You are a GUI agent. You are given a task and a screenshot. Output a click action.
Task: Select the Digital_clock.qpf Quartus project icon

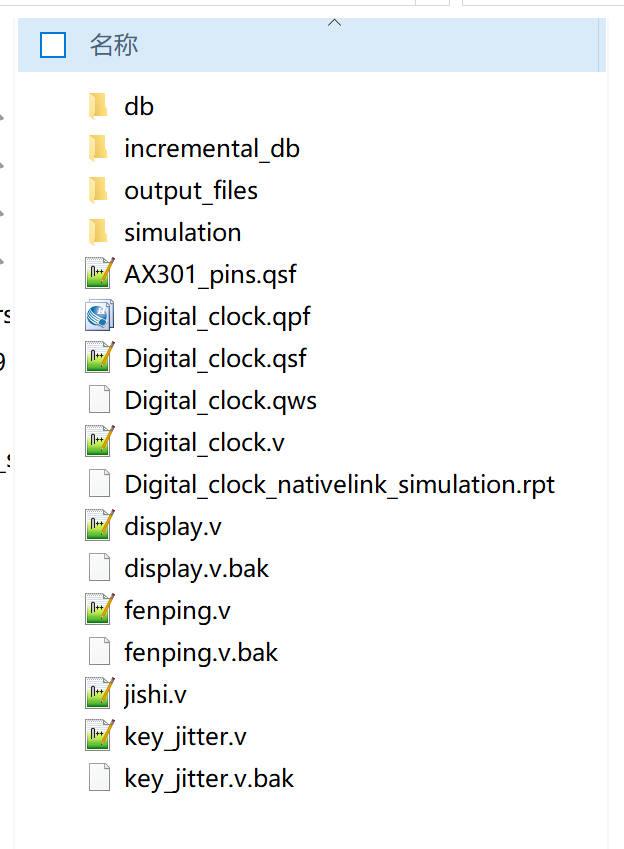(99, 316)
